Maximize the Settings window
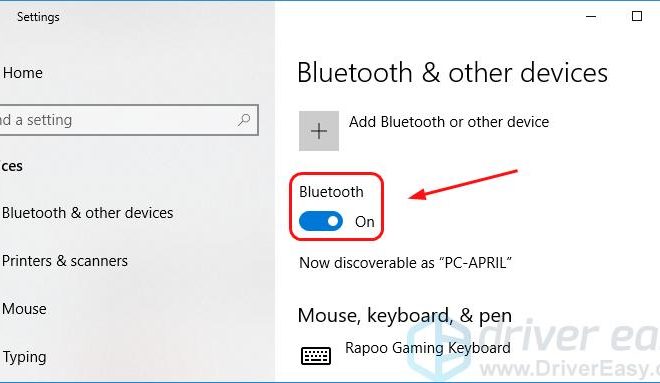The image size is (660, 383). coord(636,16)
